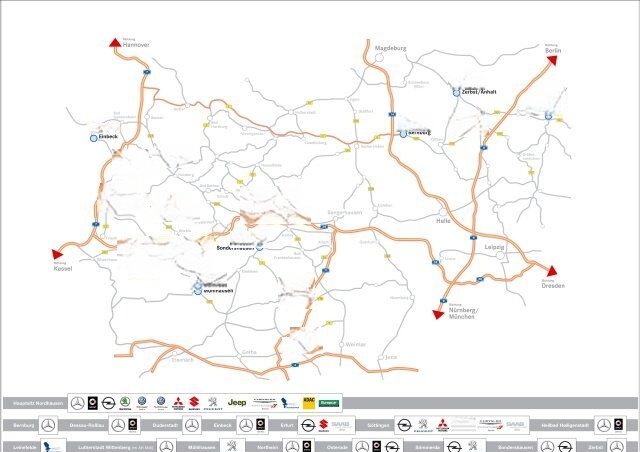Image resolution: width=640 pixels, height=452 pixels.
Task: Click the Weimar city circle on map
Action: (342, 345)
